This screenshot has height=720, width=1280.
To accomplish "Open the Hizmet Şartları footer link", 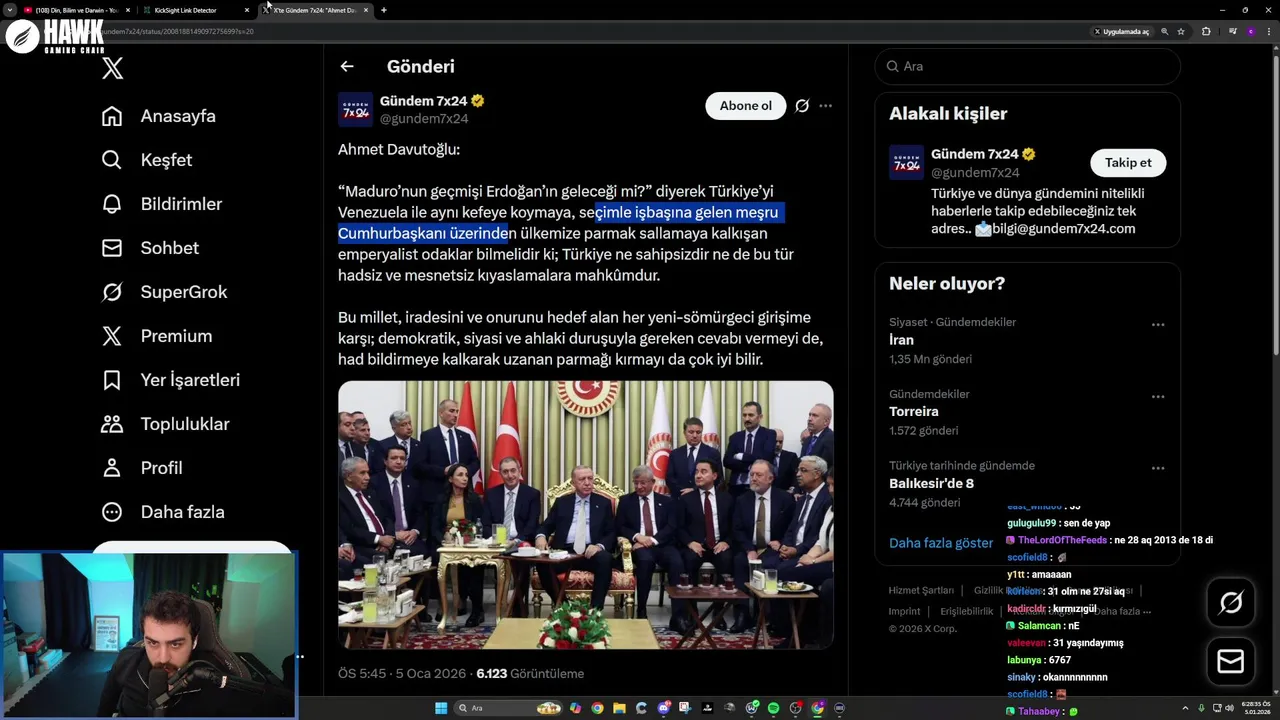I will click(921, 591).
